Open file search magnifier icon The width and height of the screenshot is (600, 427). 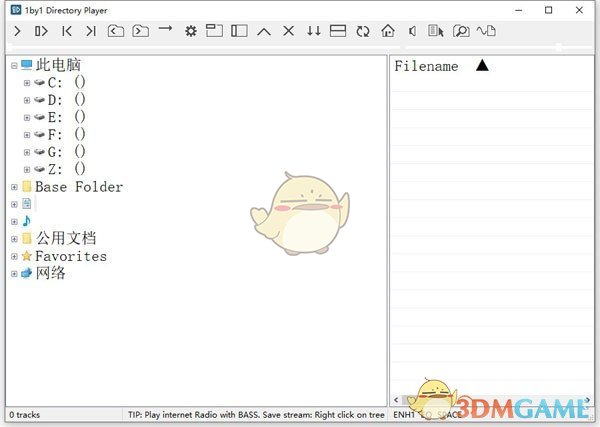[x=461, y=31]
